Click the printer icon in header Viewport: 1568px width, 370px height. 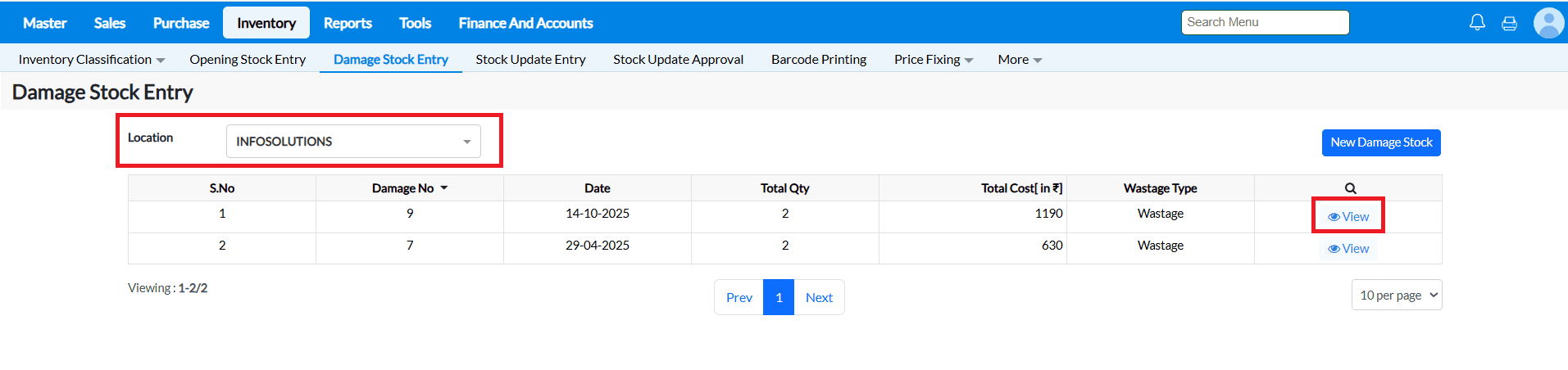1509,24
